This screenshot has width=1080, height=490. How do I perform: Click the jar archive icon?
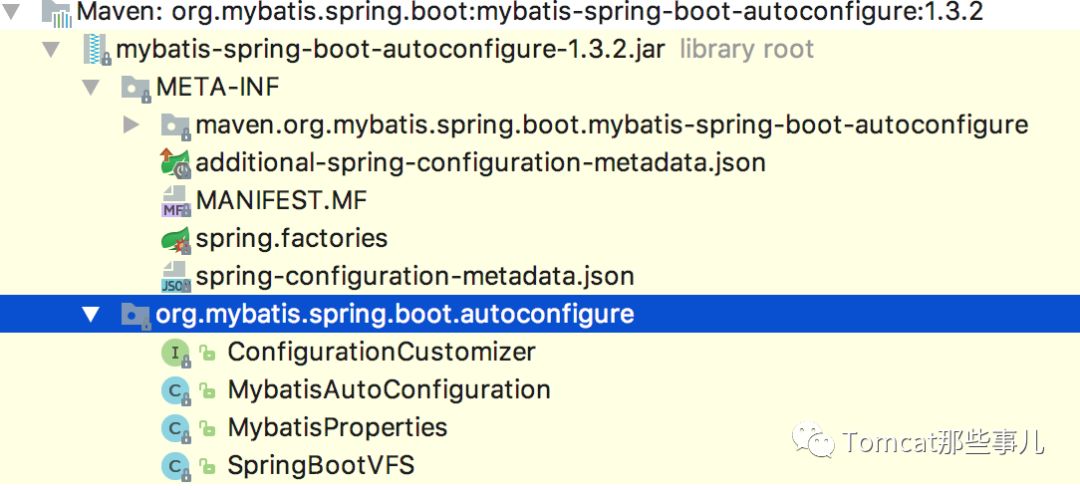tap(97, 50)
